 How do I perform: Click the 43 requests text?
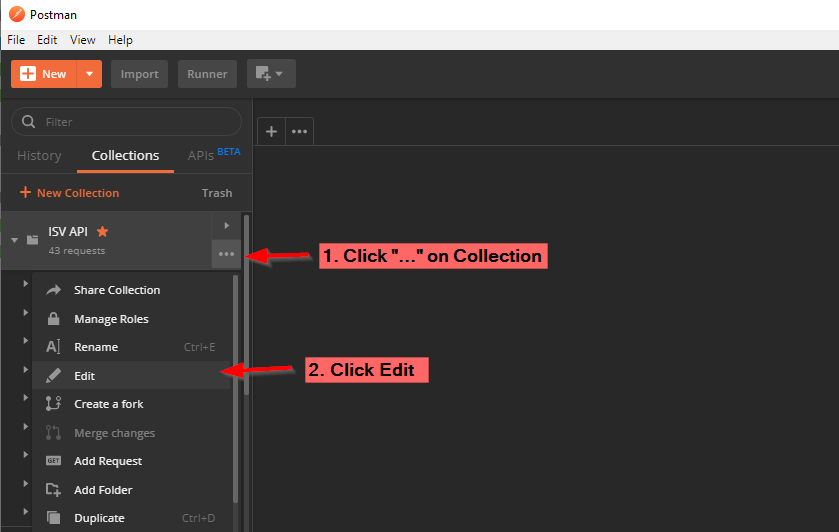[x=77, y=250]
